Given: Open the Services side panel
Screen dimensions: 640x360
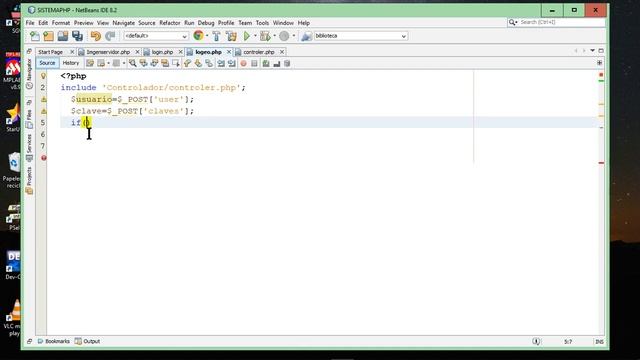Looking at the screenshot, I should [29, 148].
